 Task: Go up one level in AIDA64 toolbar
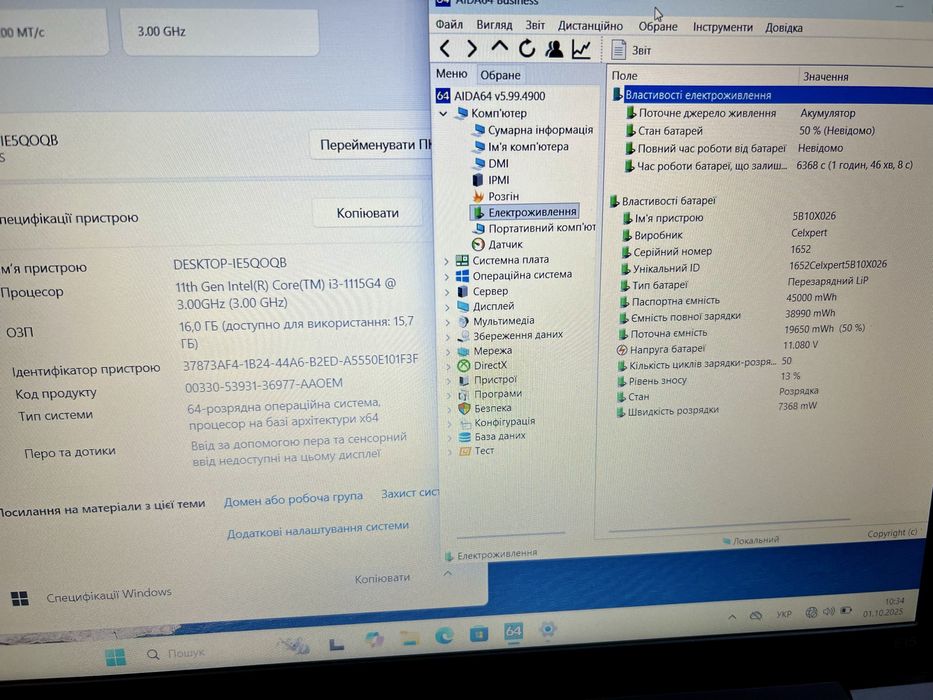point(499,47)
